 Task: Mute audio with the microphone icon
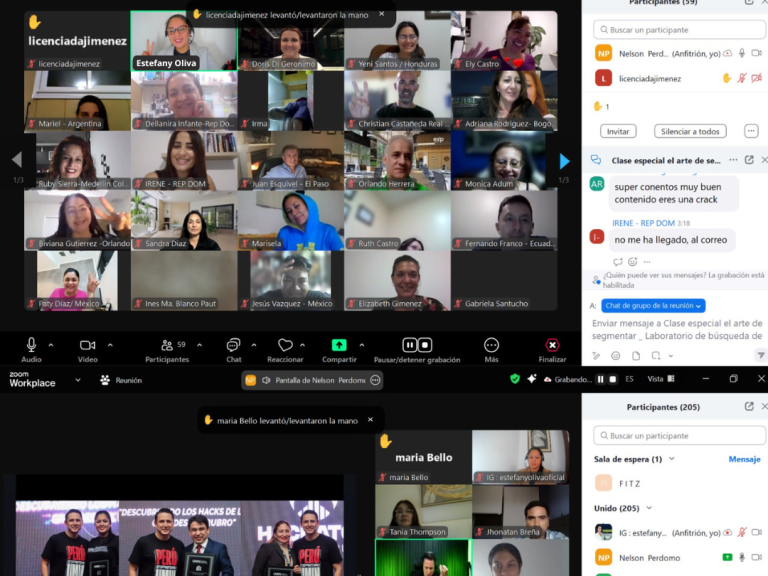pyautogui.click(x=31, y=345)
